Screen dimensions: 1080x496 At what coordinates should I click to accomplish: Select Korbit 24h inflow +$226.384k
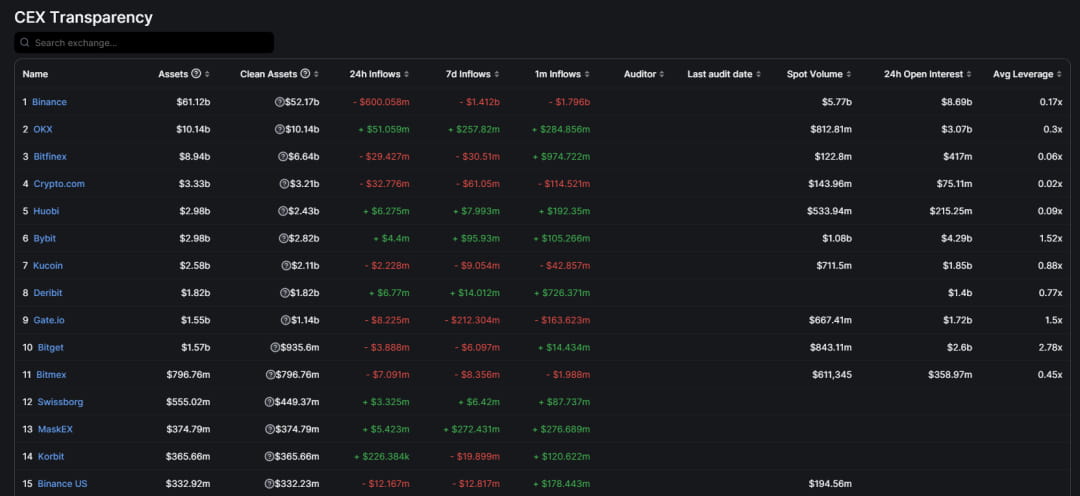pyautogui.click(x=382, y=456)
